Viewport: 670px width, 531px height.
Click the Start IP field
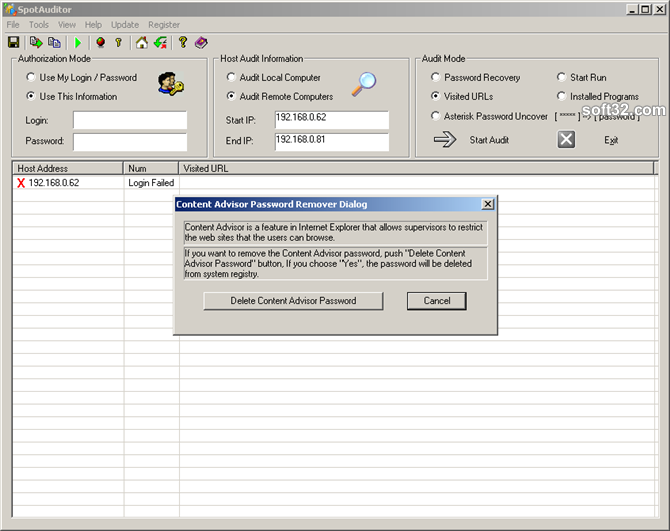coord(332,120)
